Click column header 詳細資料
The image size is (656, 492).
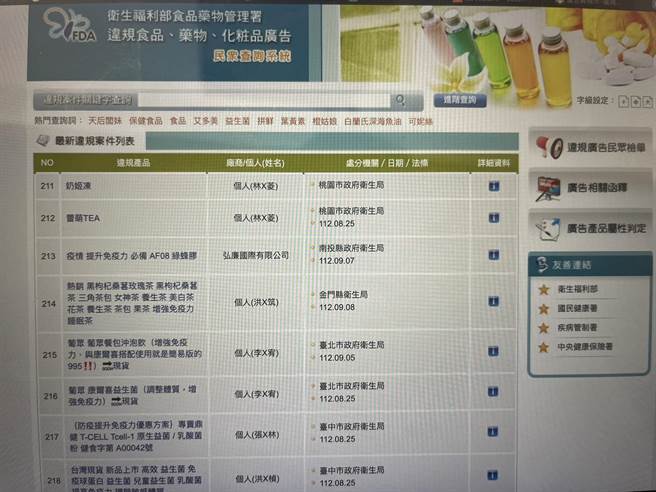[494, 163]
